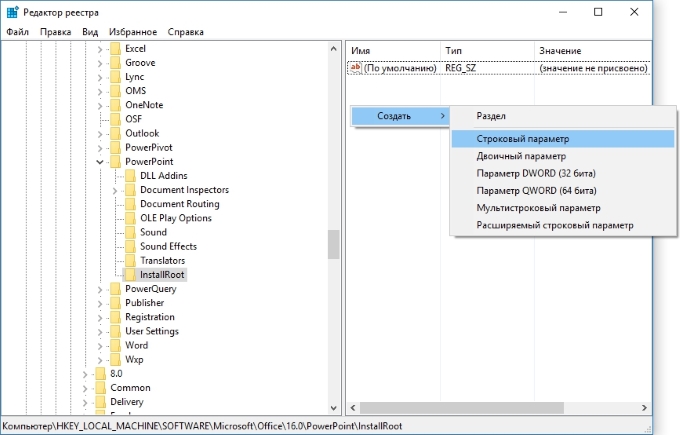Screen dimensions: 680x435
Task: Choose Мультистроковый параметр menu item
Action: (x=563, y=208)
